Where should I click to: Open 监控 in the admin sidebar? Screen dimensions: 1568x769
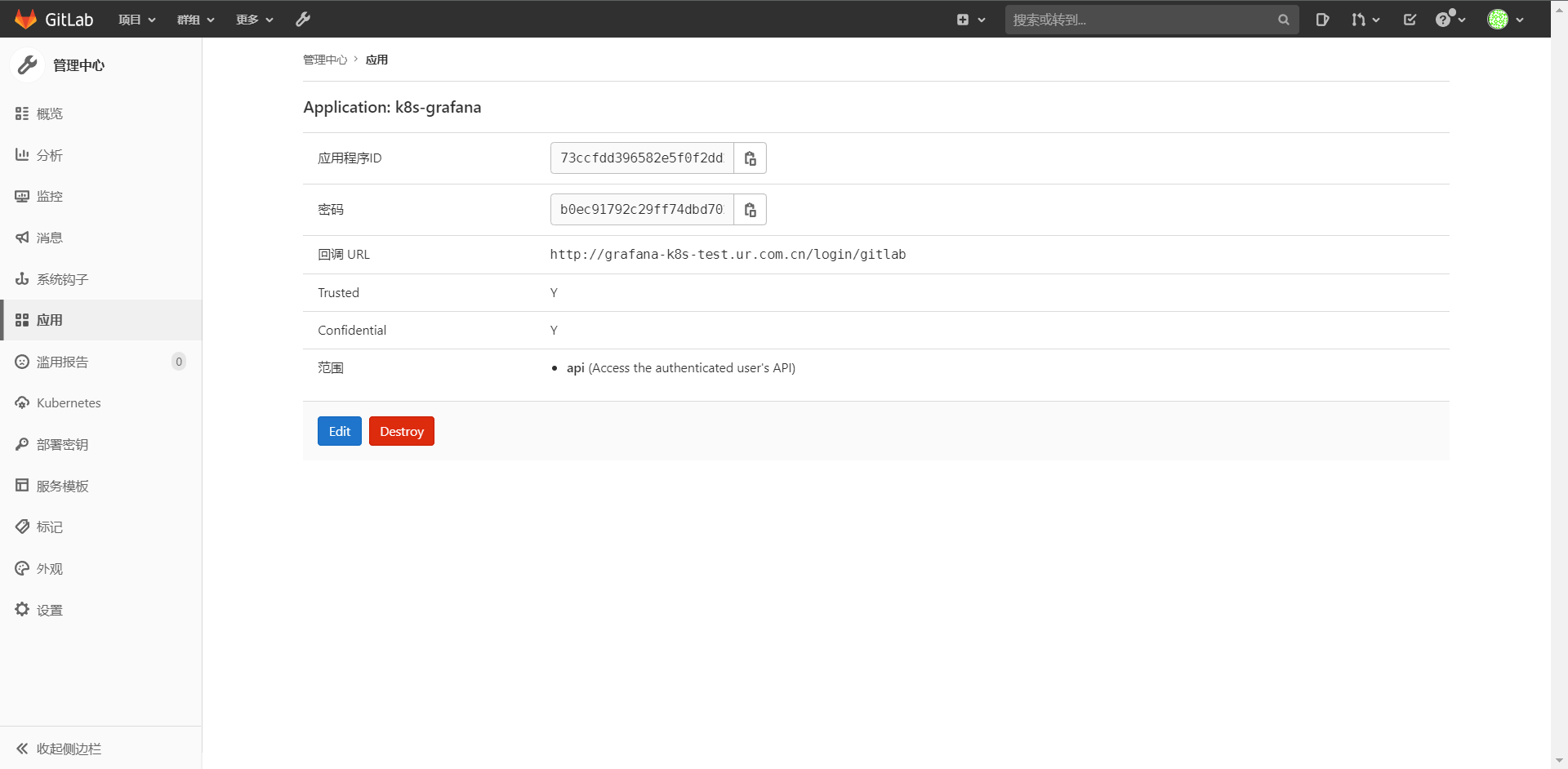point(101,196)
